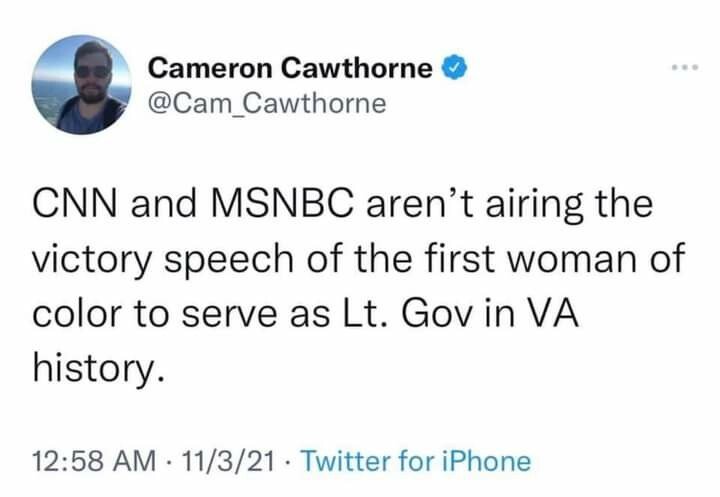Click the blue verified checkmark badge
The image size is (720, 497).
pyautogui.click(x=451, y=69)
